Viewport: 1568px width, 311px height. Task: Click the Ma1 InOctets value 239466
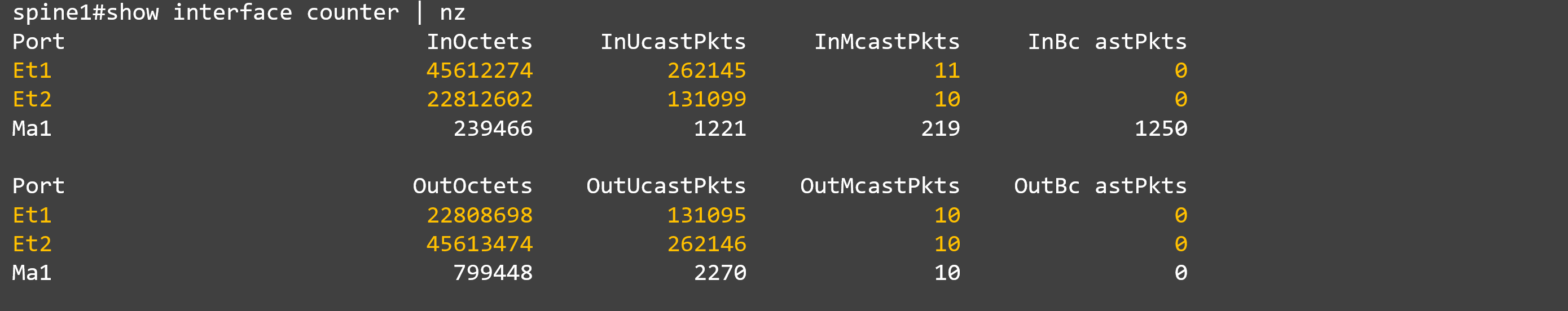point(493,129)
